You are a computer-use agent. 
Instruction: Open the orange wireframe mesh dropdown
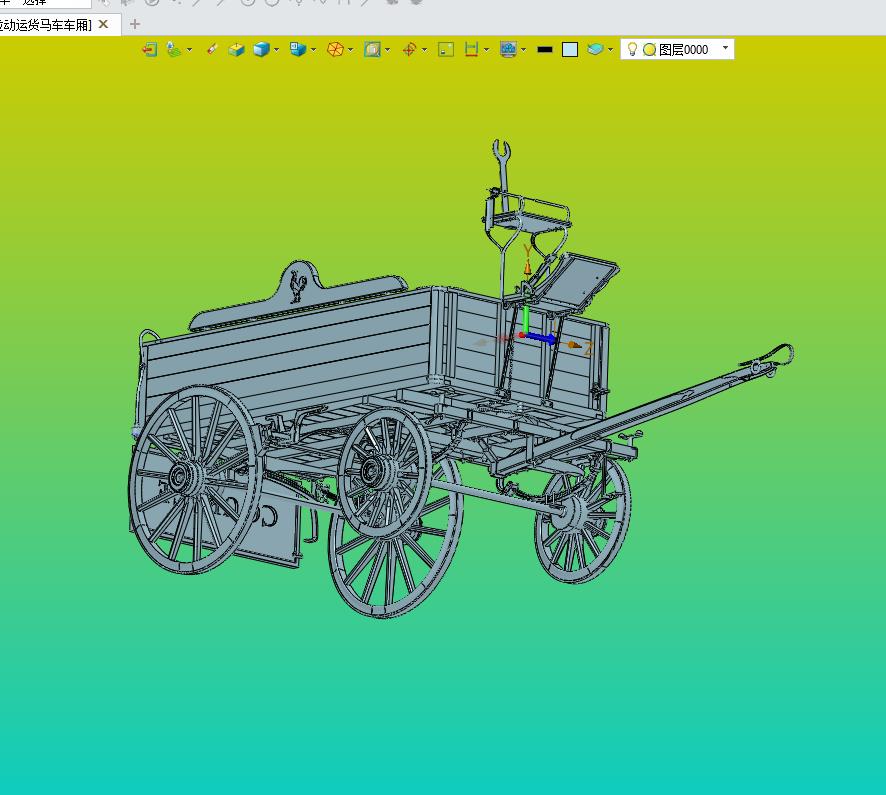(x=350, y=50)
